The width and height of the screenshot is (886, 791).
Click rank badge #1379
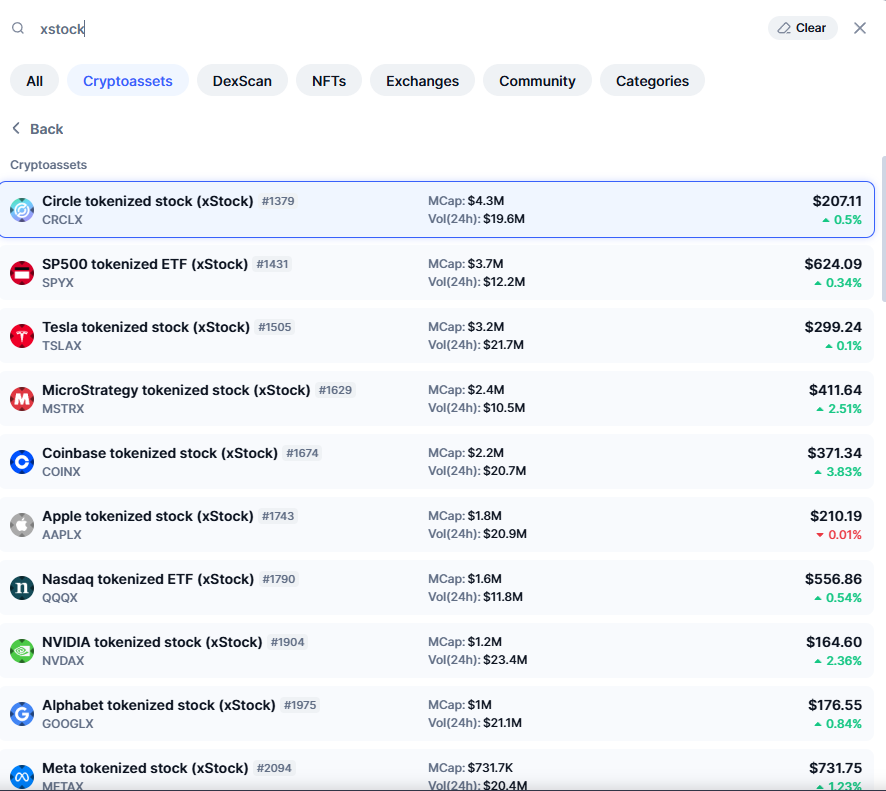[x=278, y=201]
